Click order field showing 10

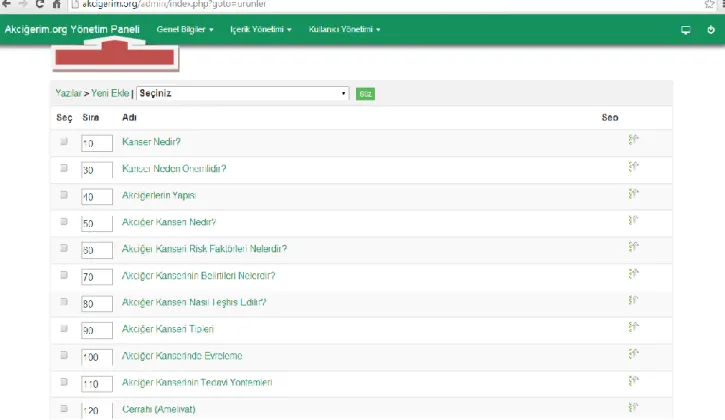tap(97, 143)
